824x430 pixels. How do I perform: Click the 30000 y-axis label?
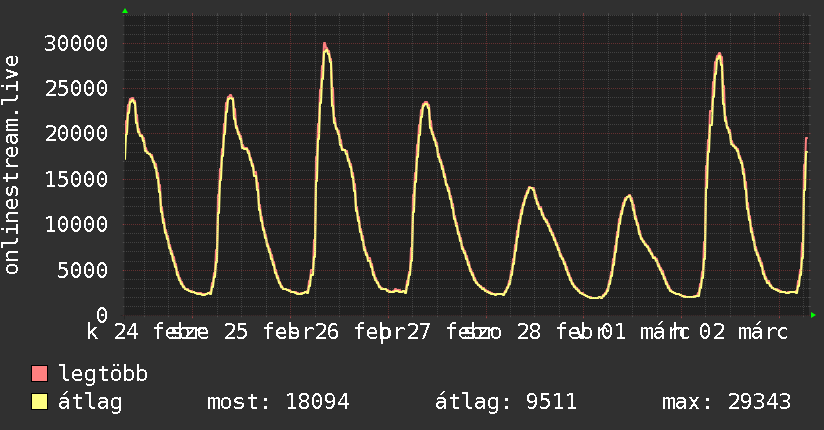pyautogui.click(x=76, y=43)
